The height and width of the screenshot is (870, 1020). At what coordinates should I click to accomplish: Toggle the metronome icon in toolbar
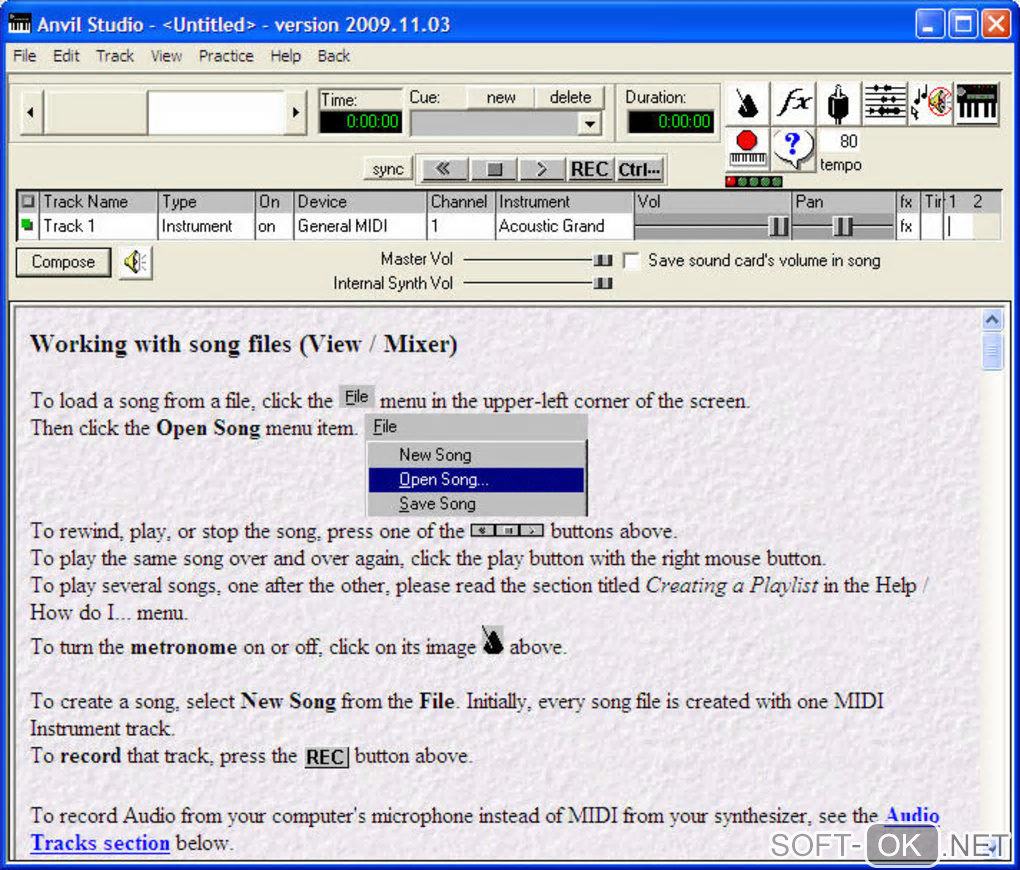point(747,104)
